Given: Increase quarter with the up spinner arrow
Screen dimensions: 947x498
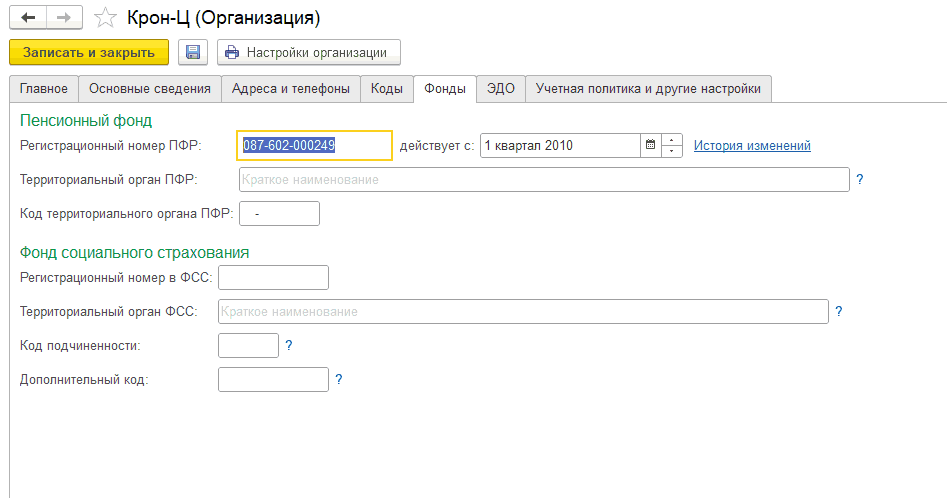Looking at the screenshot, I should (x=672, y=140).
